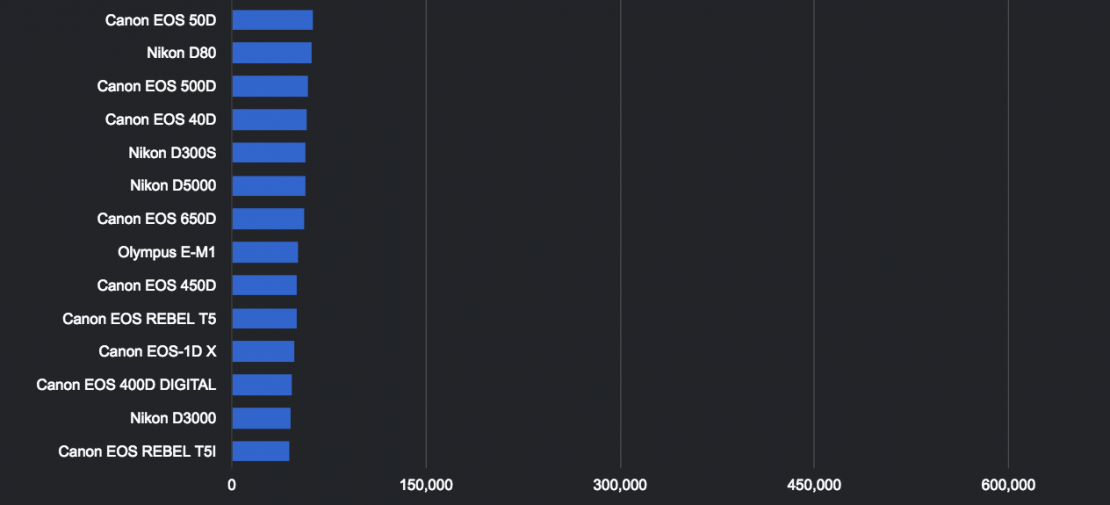Select the Nikon D5000 bar
Screen dimensions: 1110x505
click(268, 186)
